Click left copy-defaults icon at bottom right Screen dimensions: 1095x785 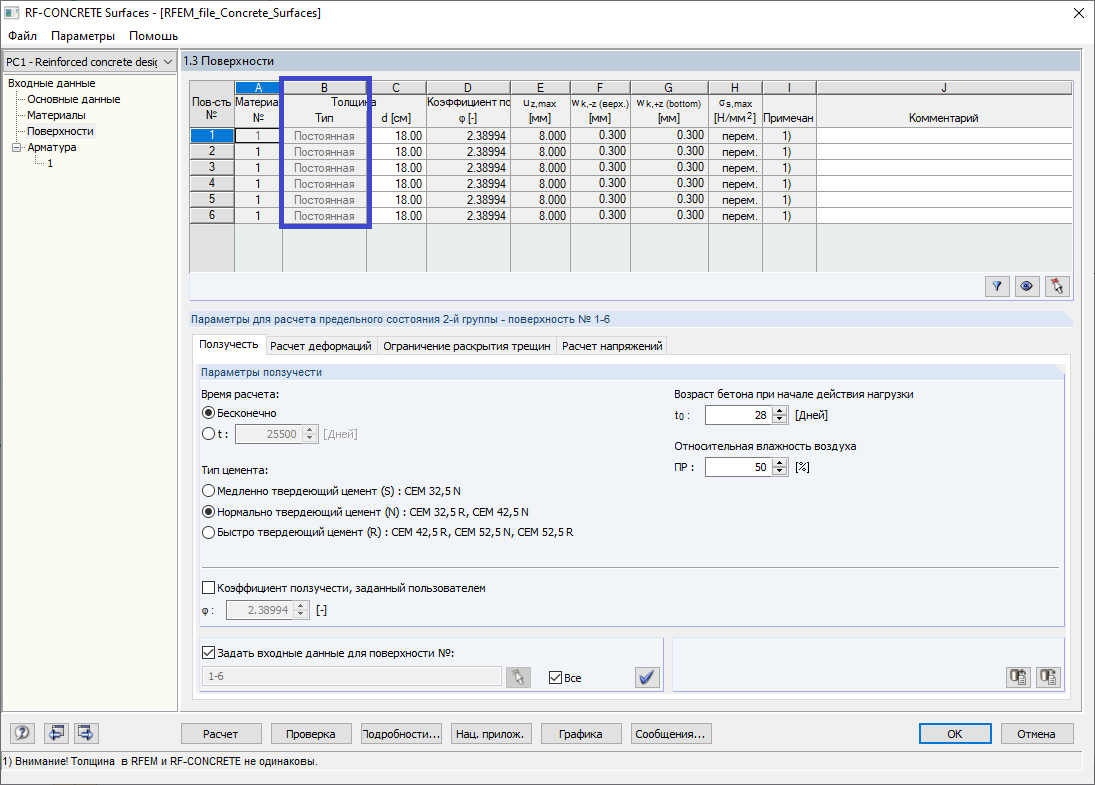point(1018,677)
